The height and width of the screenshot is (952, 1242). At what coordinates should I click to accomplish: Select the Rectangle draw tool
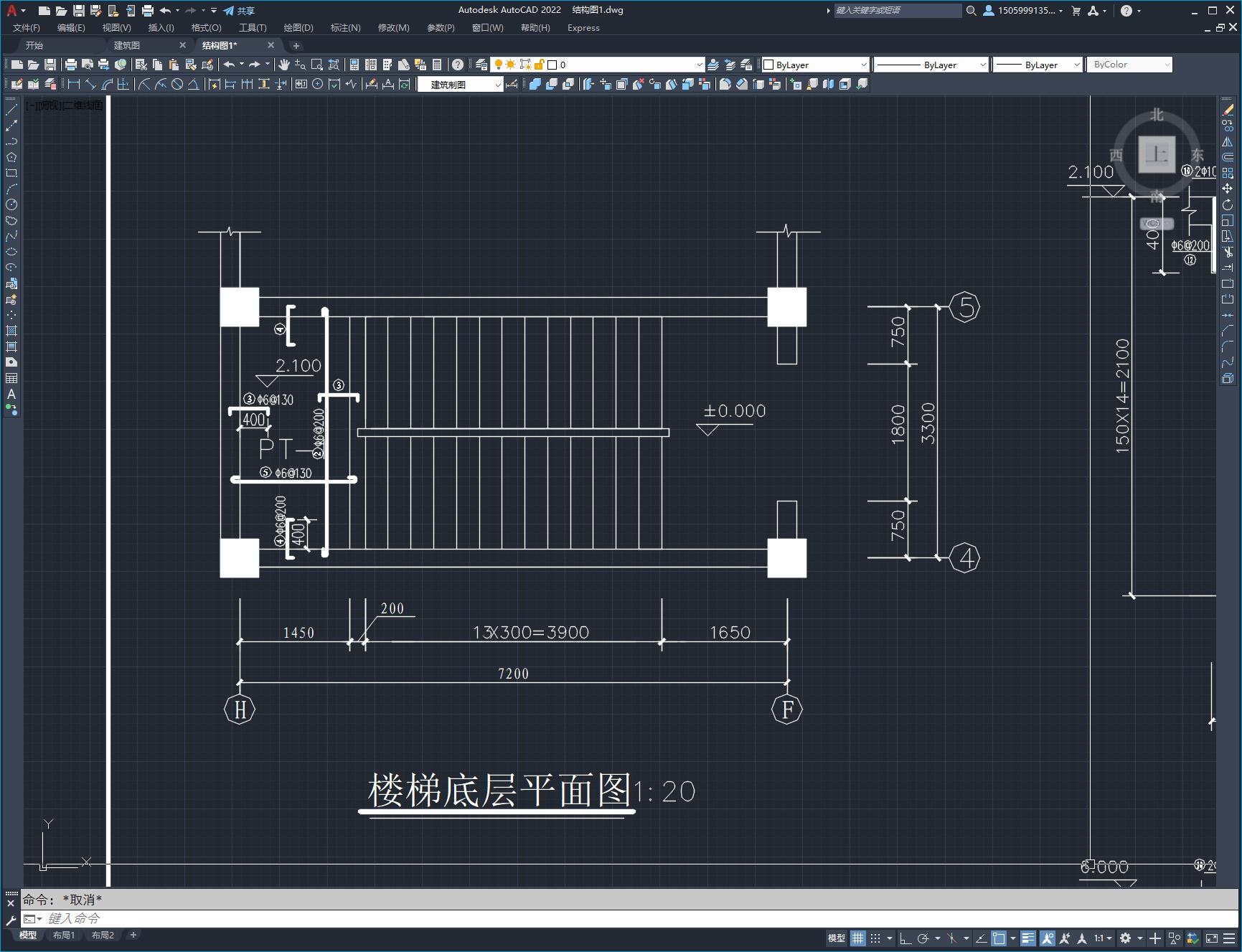[x=11, y=173]
